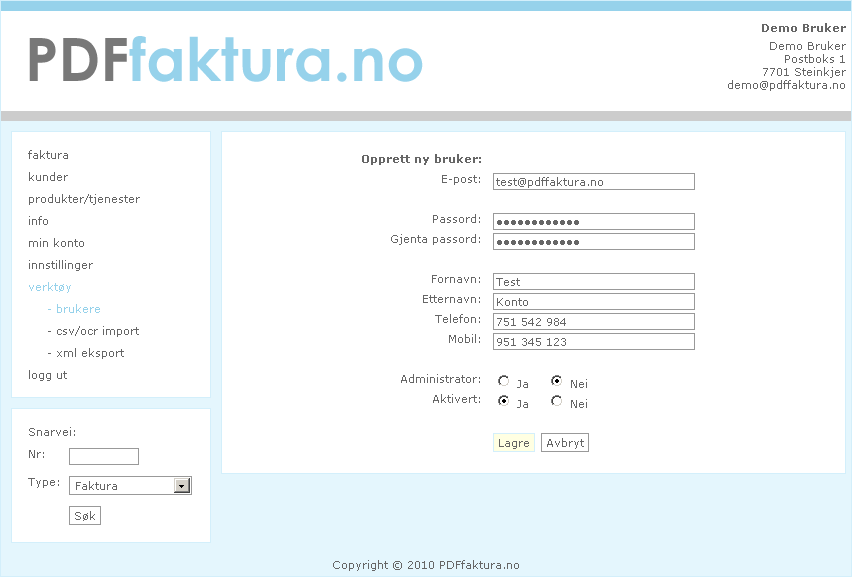The height and width of the screenshot is (577, 852).
Task: Open min konto
Action: [x=56, y=243]
